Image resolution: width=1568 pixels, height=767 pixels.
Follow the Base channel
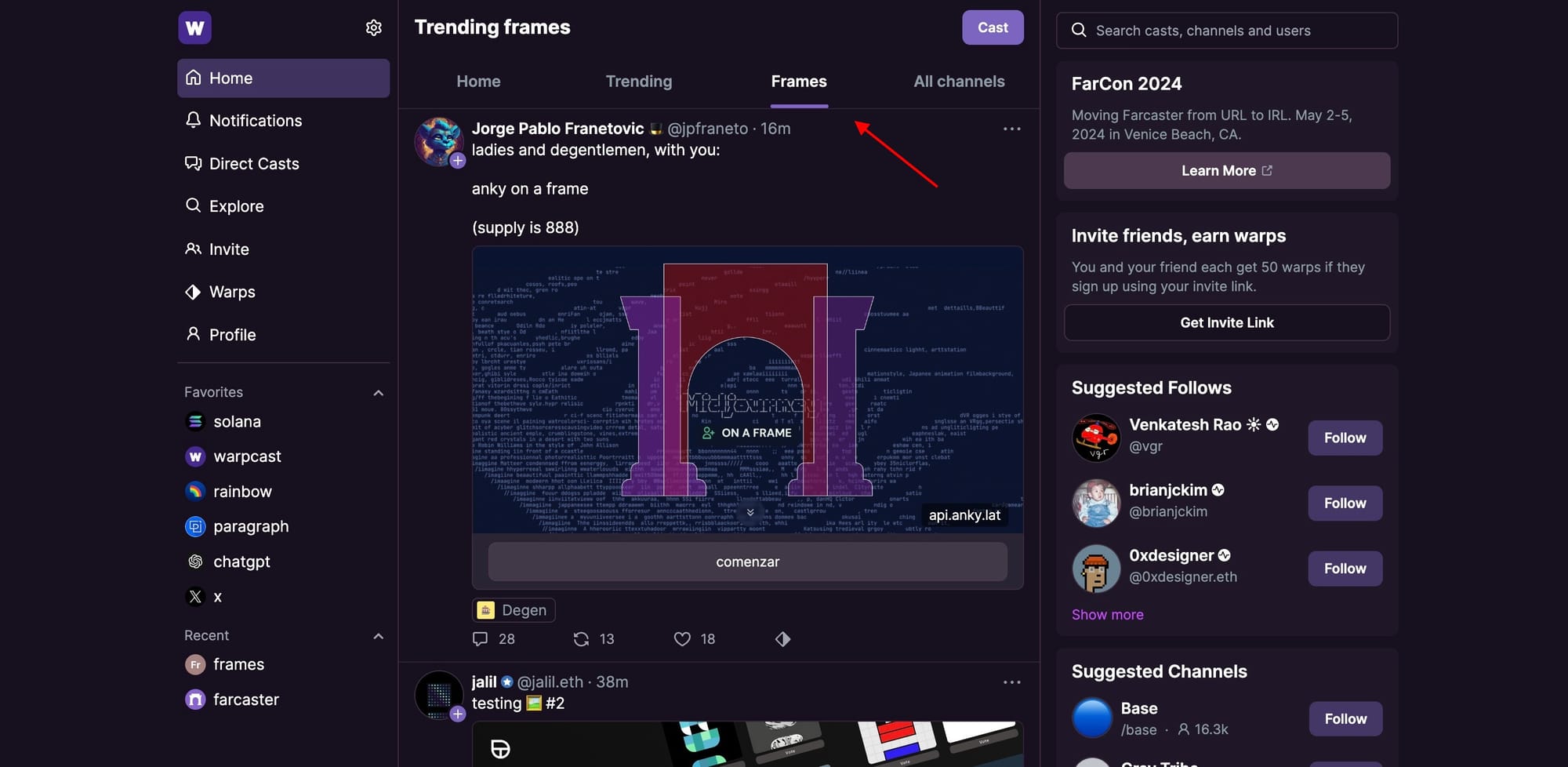[x=1345, y=719]
